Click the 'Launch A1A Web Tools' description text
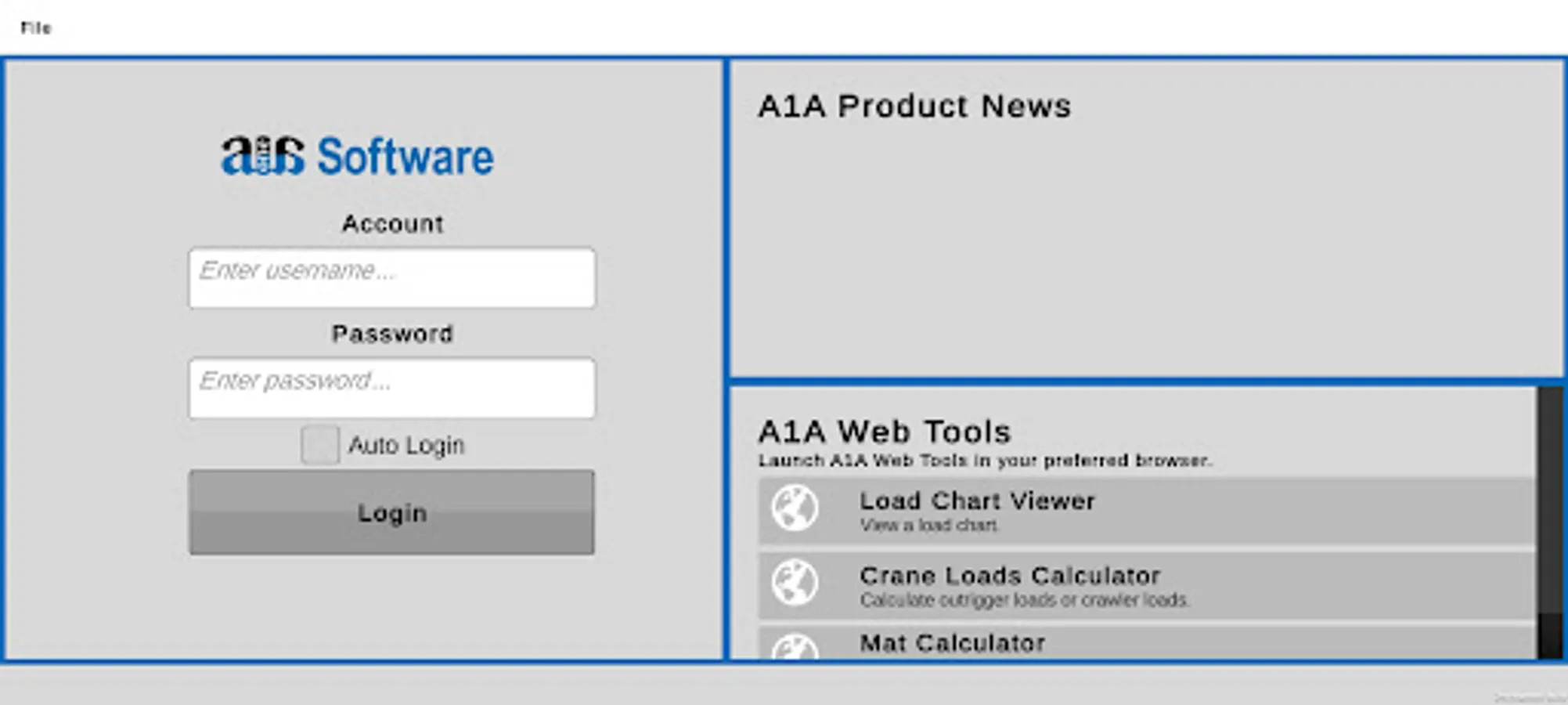 (x=985, y=461)
